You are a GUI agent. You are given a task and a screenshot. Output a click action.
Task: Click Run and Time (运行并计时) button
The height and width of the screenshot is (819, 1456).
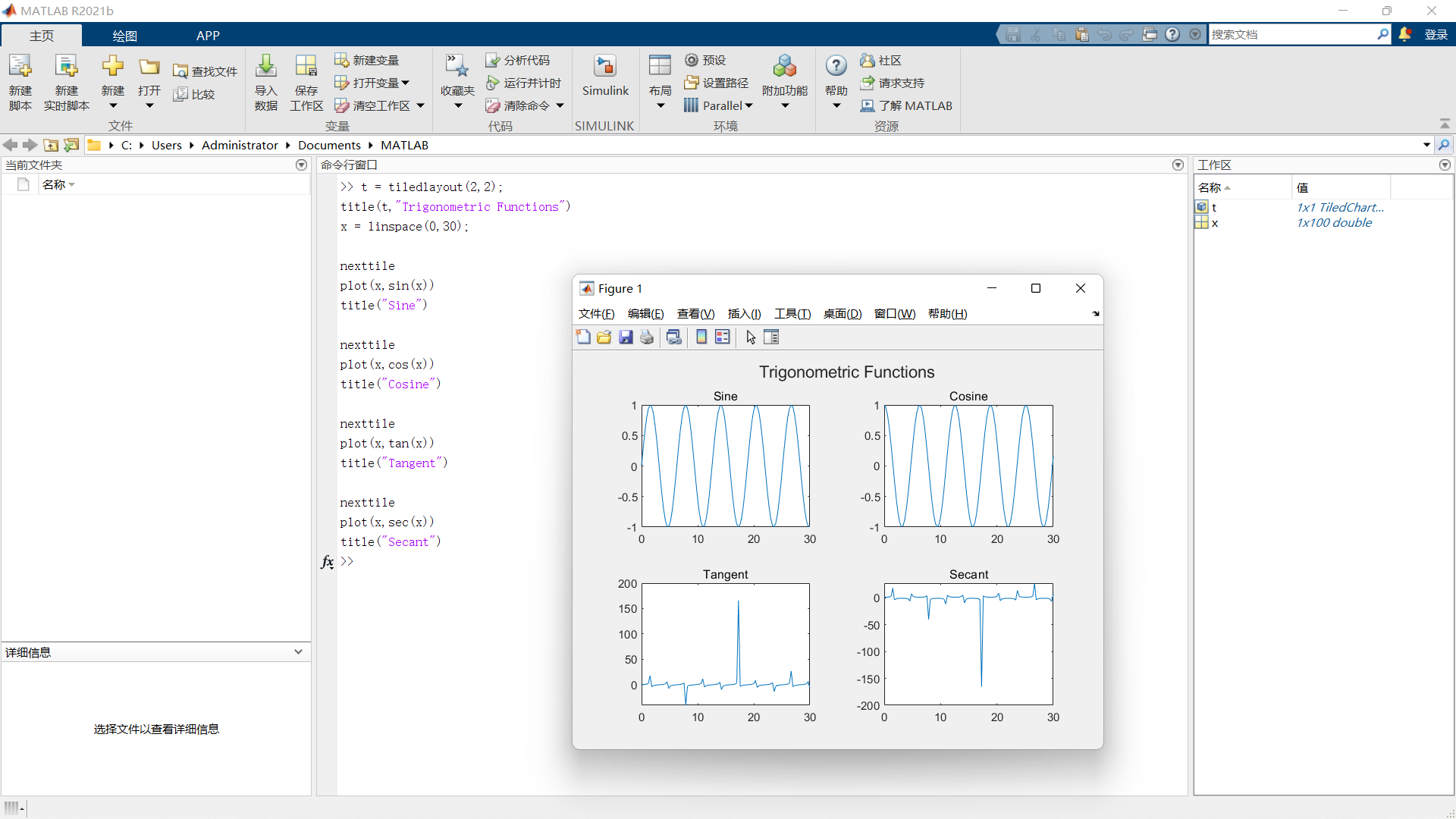coord(524,83)
